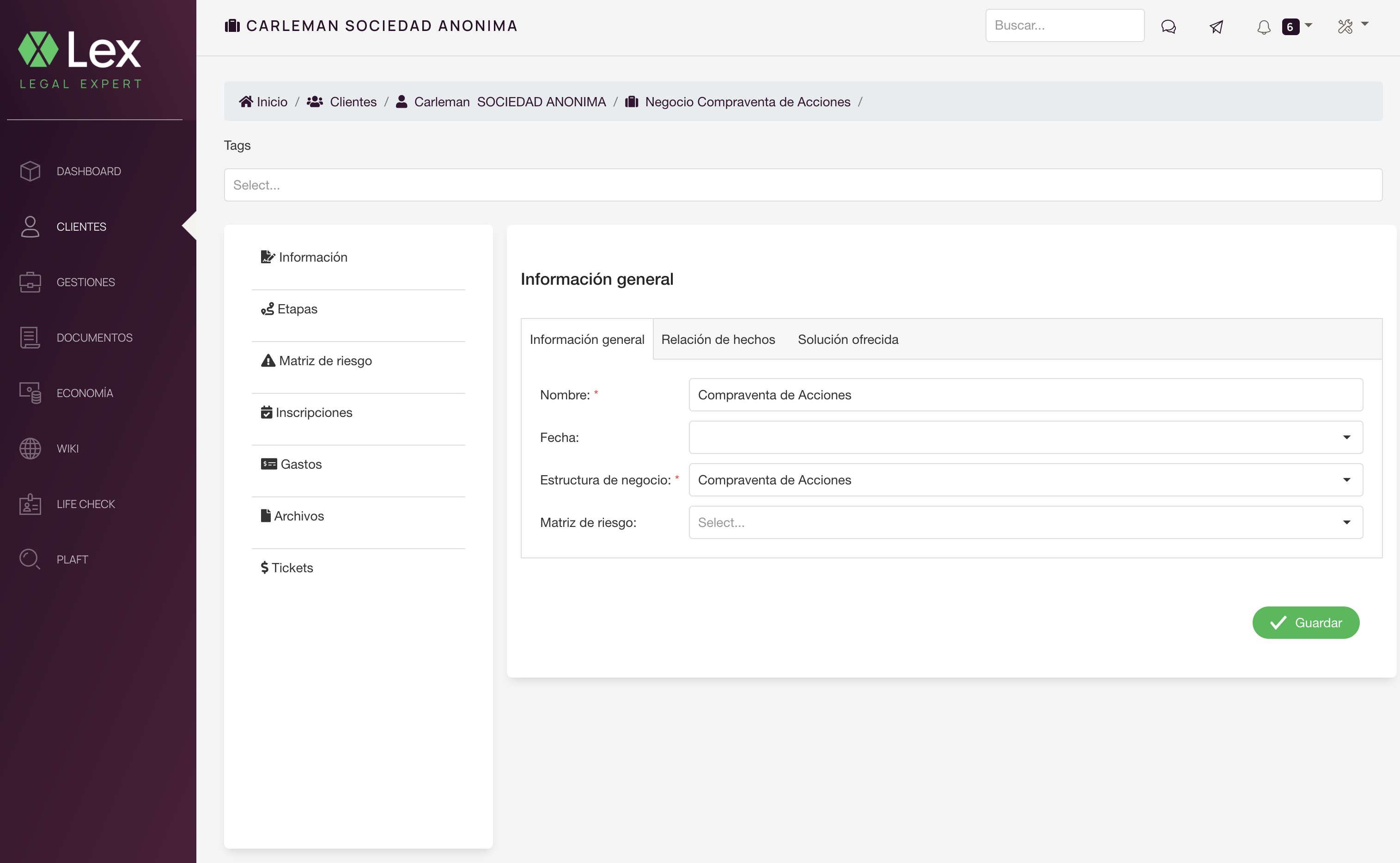Click the Life Check ID badge icon
This screenshot has height=863, width=1400.
(x=30, y=504)
